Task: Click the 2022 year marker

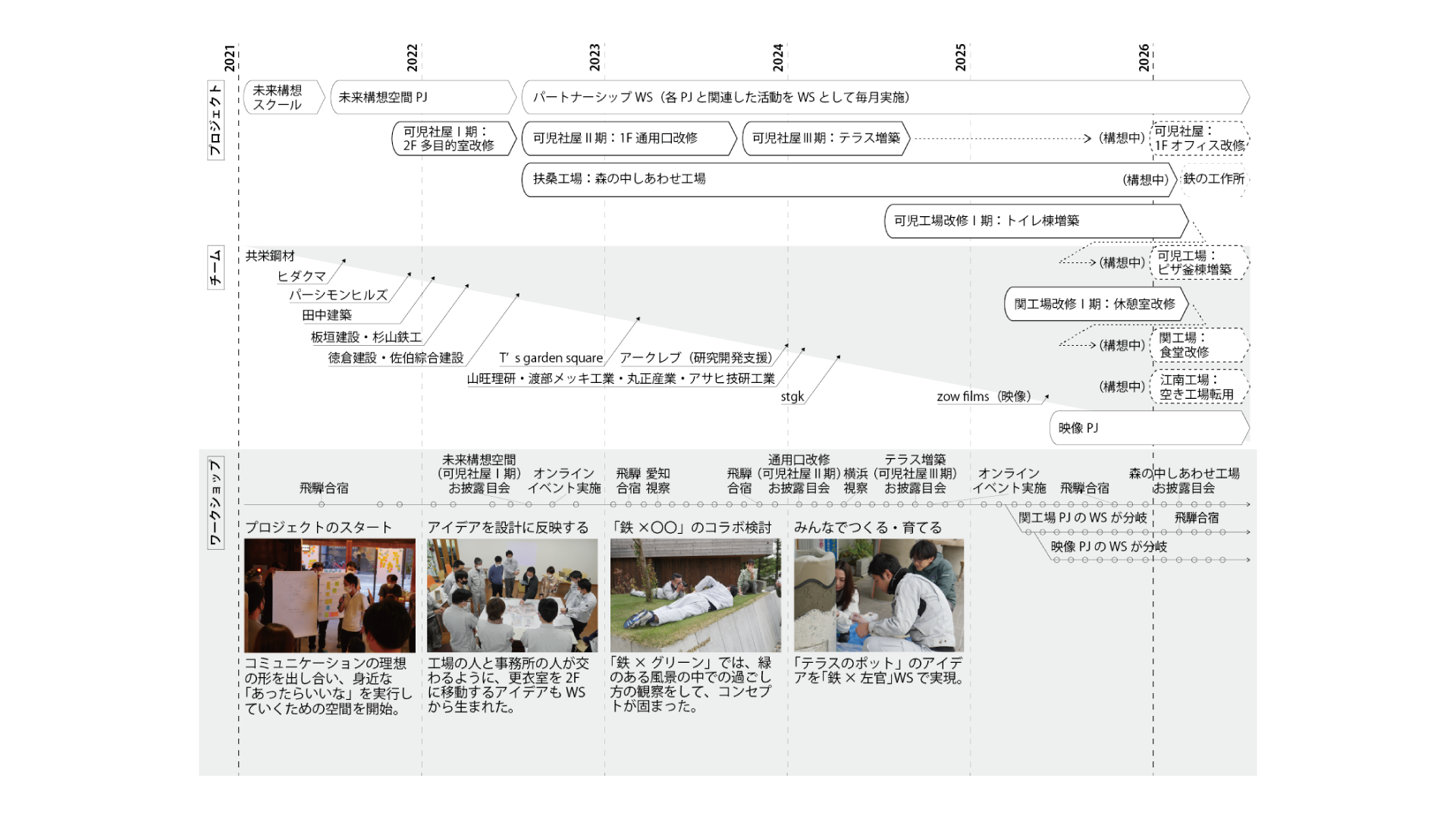Action: click(412, 58)
